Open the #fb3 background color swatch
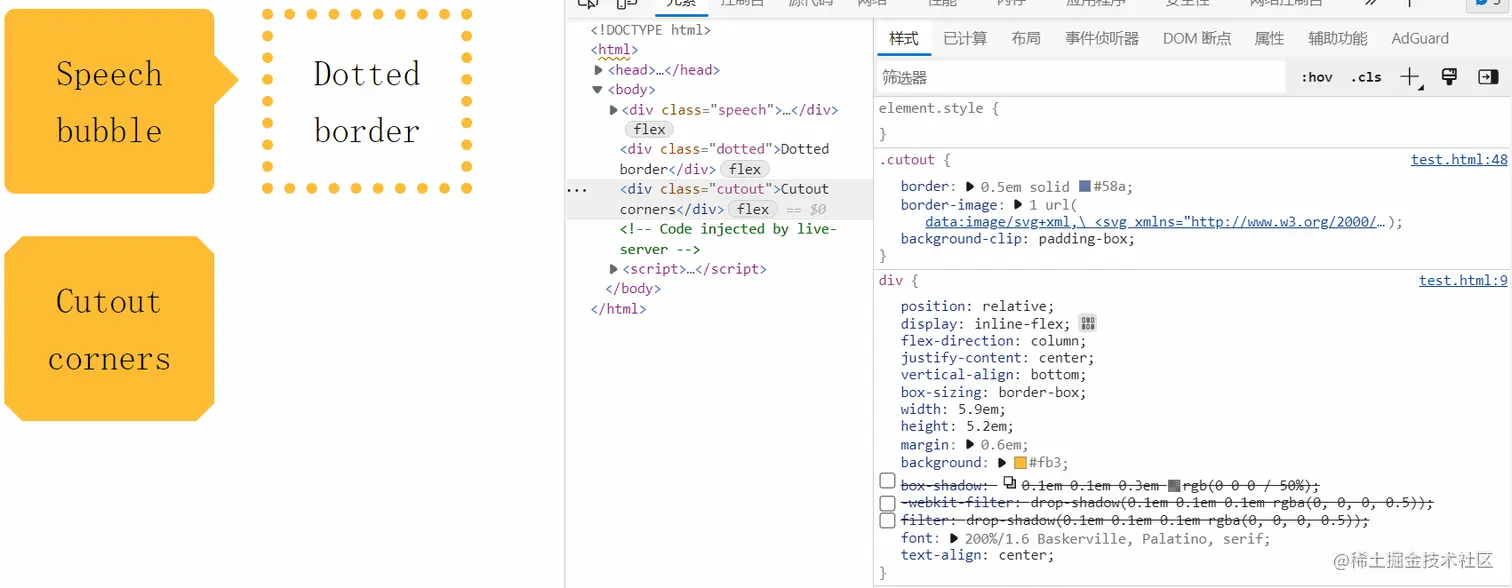This screenshot has height=588, width=1512. point(1020,463)
